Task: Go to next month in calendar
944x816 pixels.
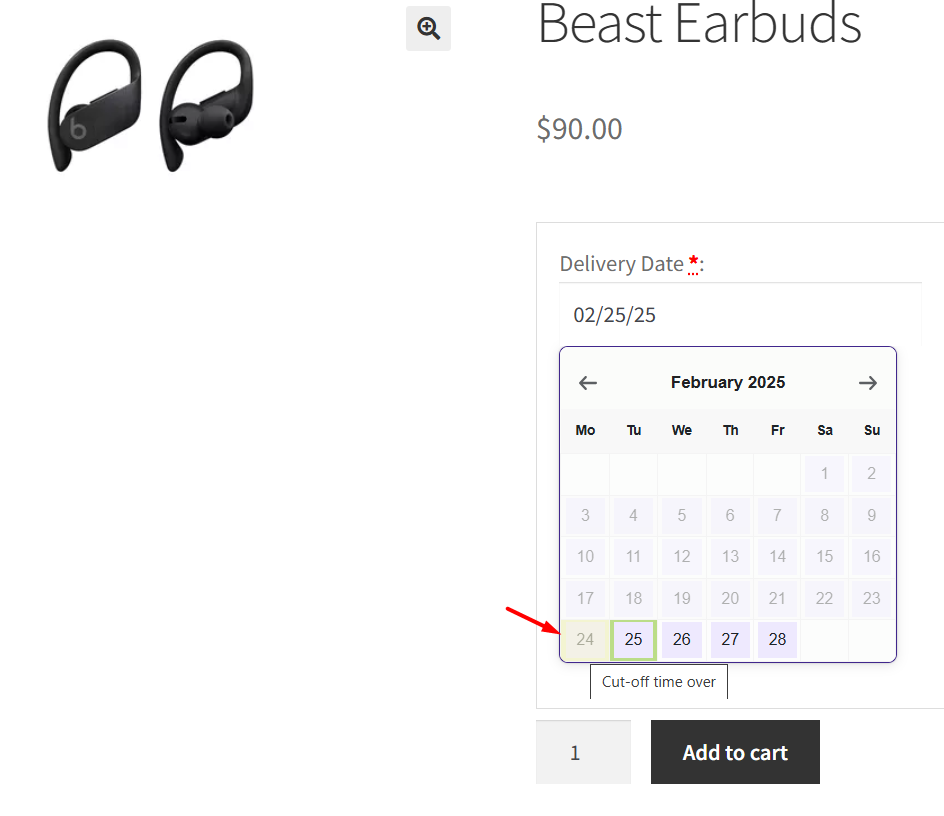Action: (868, 383)
